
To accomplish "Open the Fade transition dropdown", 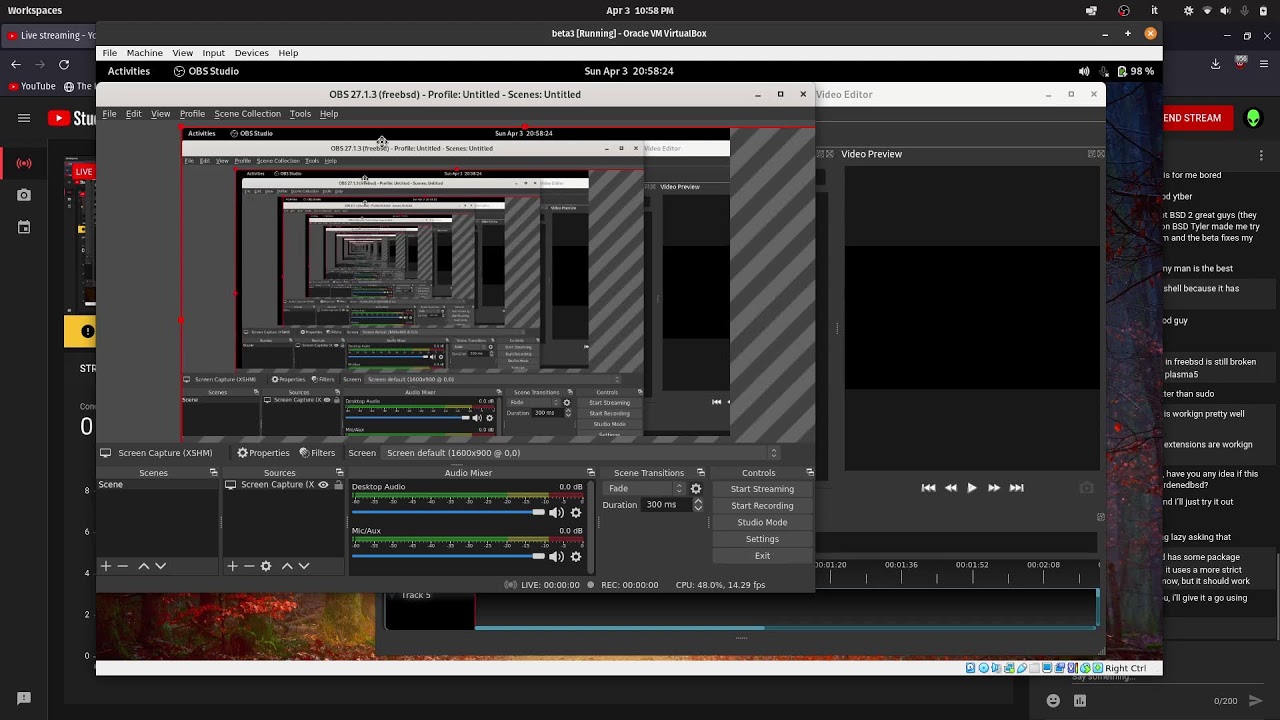I will (x=645, y=489).
